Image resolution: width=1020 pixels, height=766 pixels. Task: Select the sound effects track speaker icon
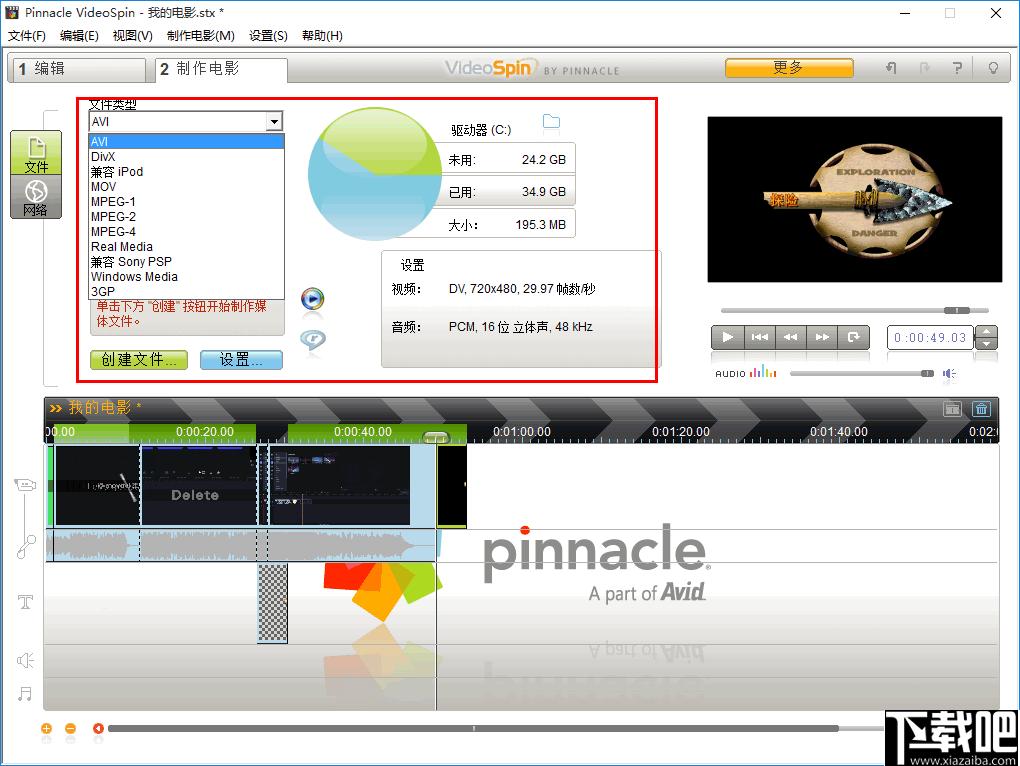pyautogui.click(x=25, y=661)
